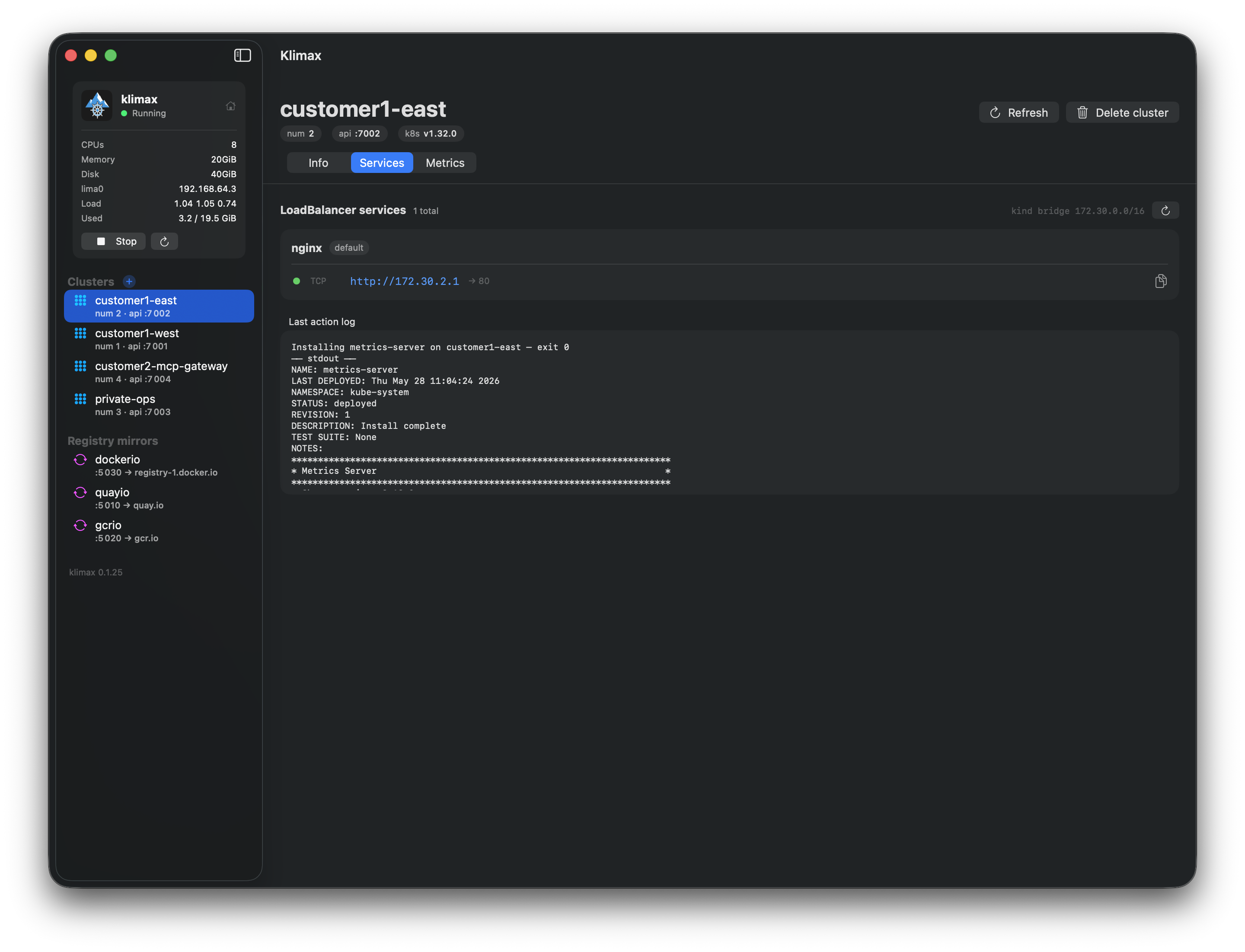
Task: Click the home icon beside klimax
Action: tap(231, 106)
